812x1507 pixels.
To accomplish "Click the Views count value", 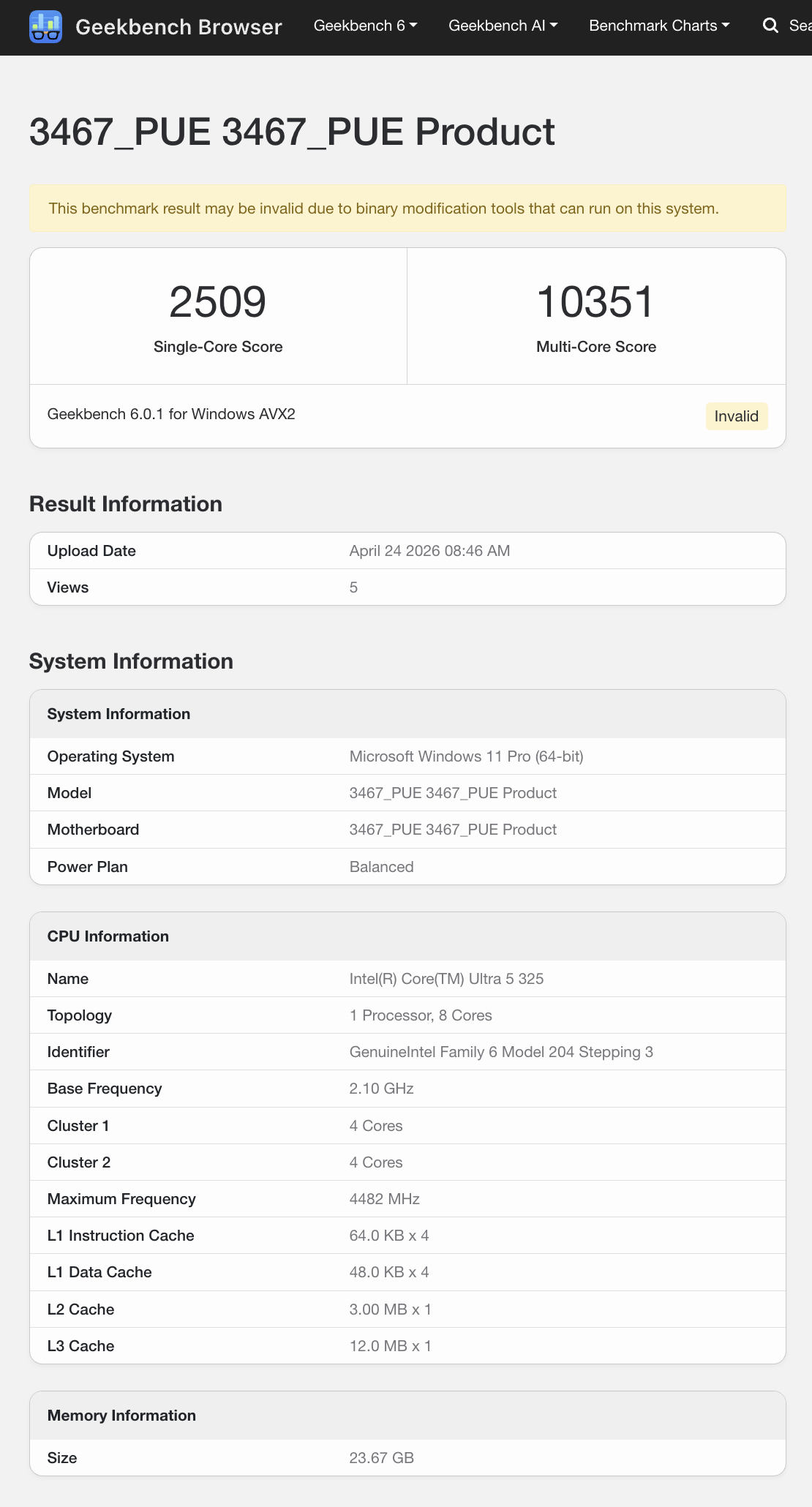I will (x=353, y=587).
